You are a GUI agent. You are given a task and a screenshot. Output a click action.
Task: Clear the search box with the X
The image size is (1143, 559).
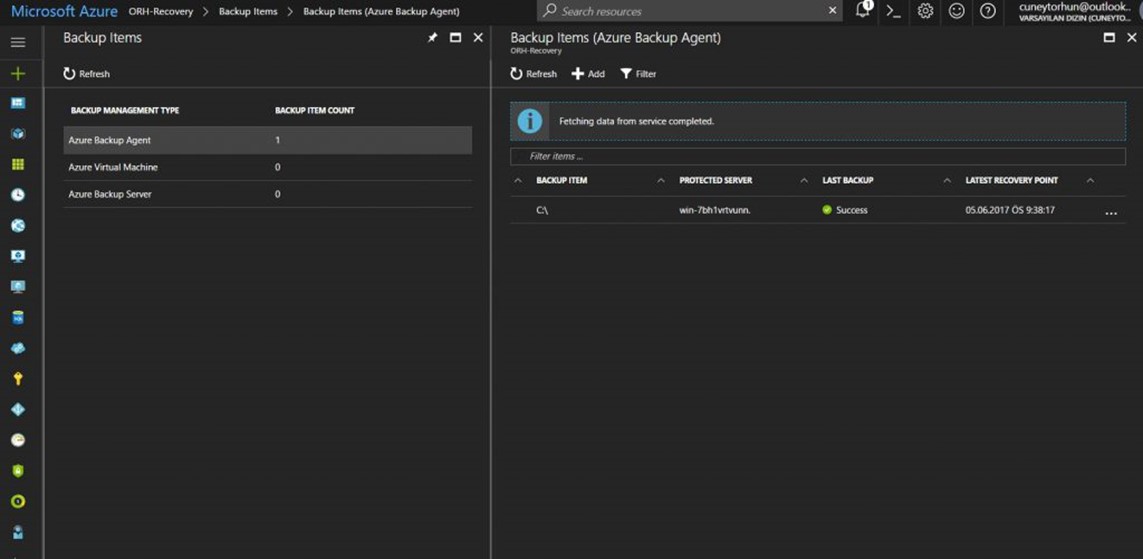[x=832, y=11]
